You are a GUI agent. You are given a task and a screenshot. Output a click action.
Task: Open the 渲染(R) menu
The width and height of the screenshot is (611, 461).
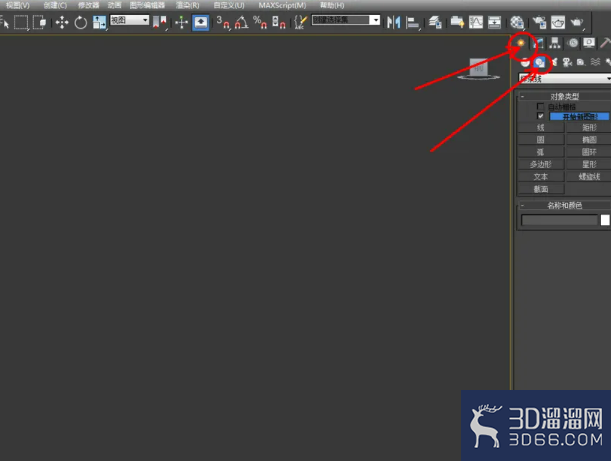pyautogui.click(x=187, y=5)
